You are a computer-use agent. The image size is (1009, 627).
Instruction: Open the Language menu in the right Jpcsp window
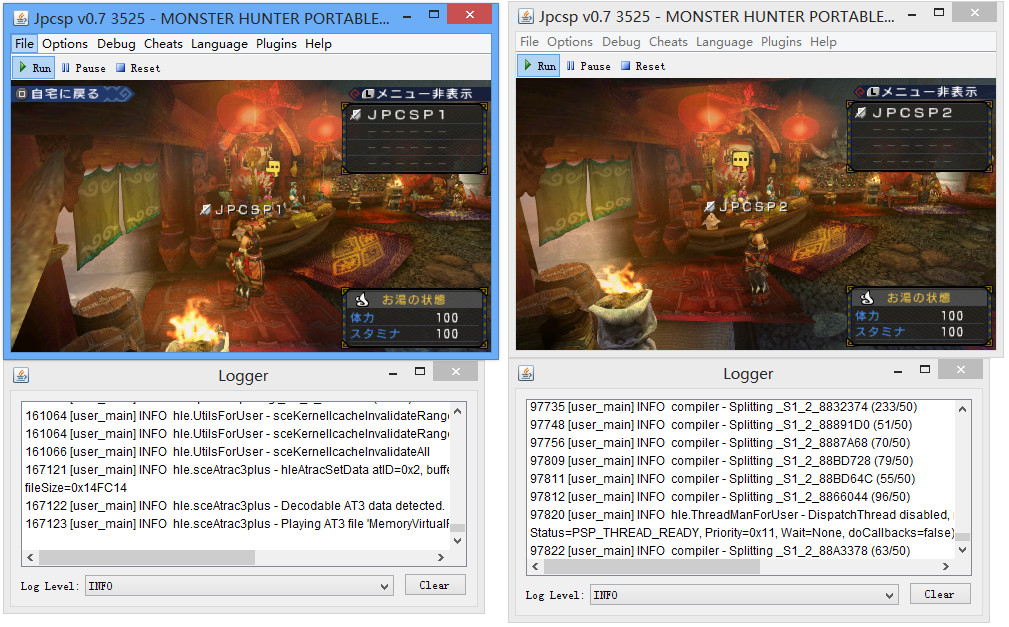pyautogui.click(x=725, y=42)
